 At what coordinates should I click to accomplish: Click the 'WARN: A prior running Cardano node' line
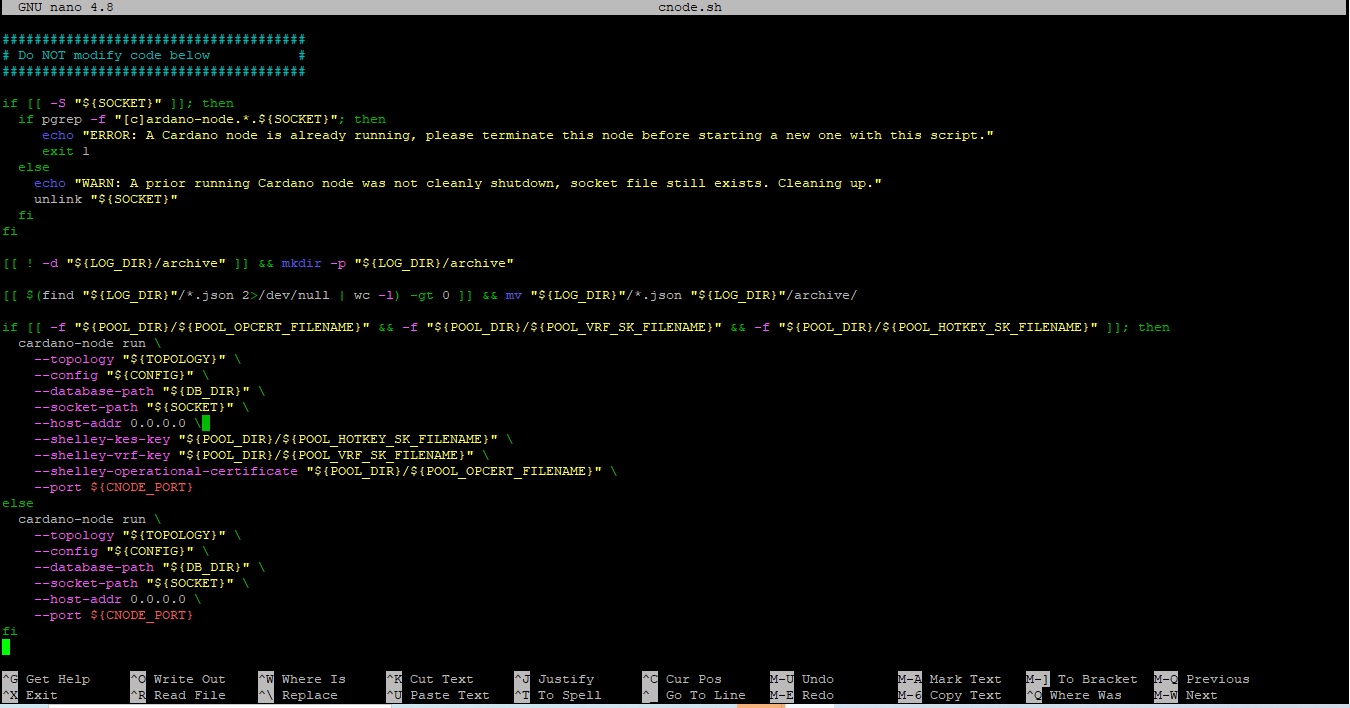click(x=458, y=183)
